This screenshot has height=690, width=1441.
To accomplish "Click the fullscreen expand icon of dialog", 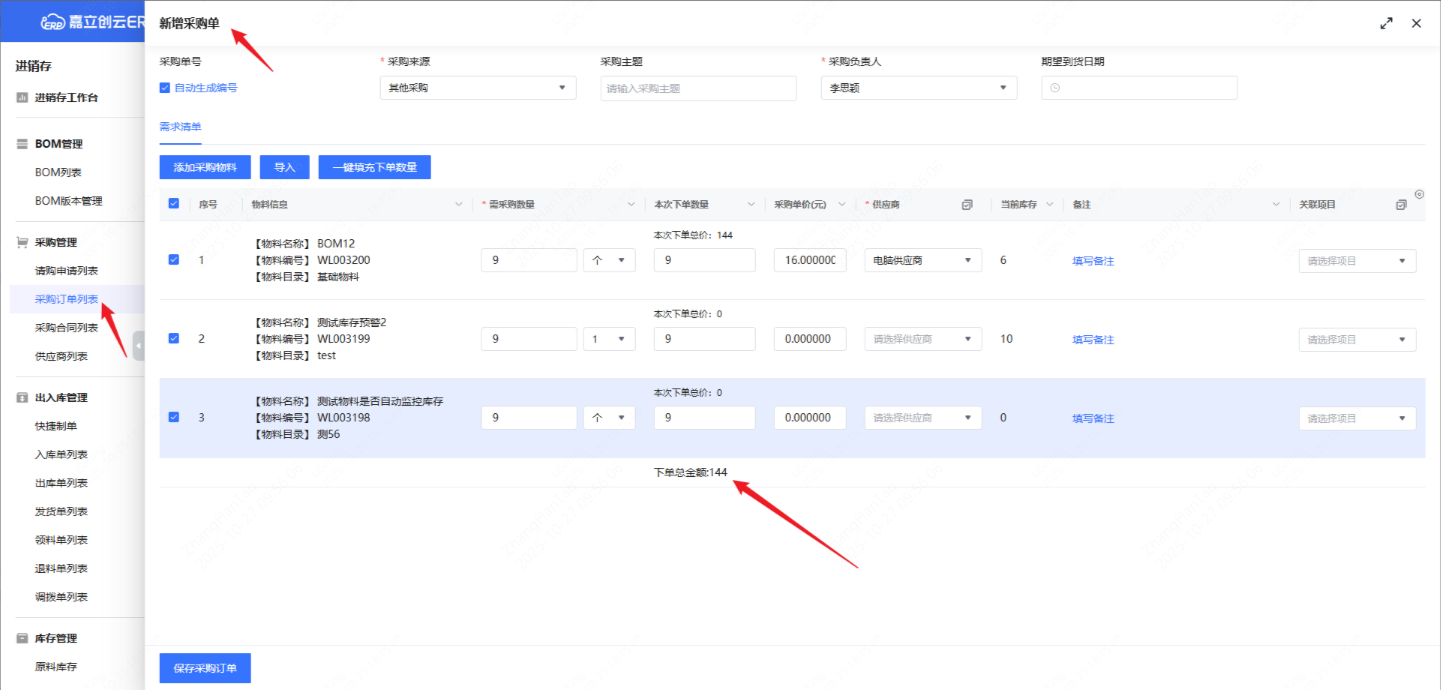I will coord(1386,23).
